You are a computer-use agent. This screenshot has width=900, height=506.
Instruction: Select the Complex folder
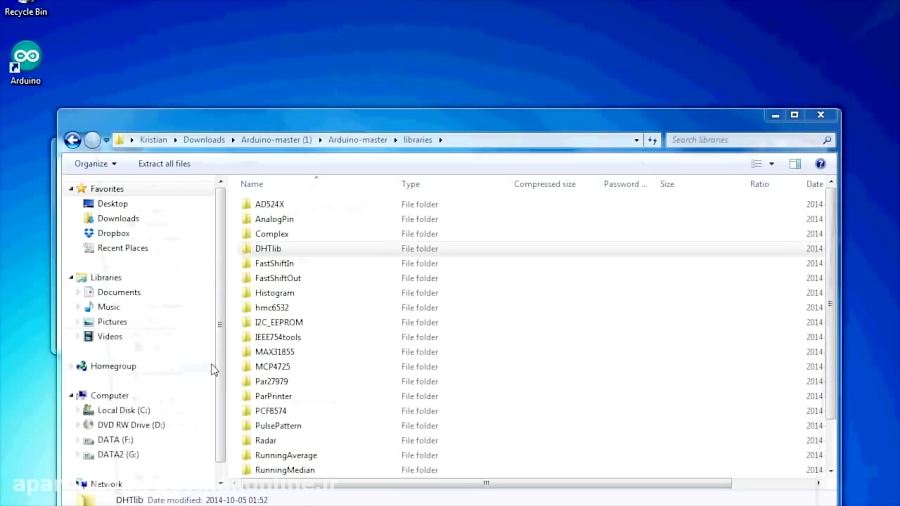271,234
